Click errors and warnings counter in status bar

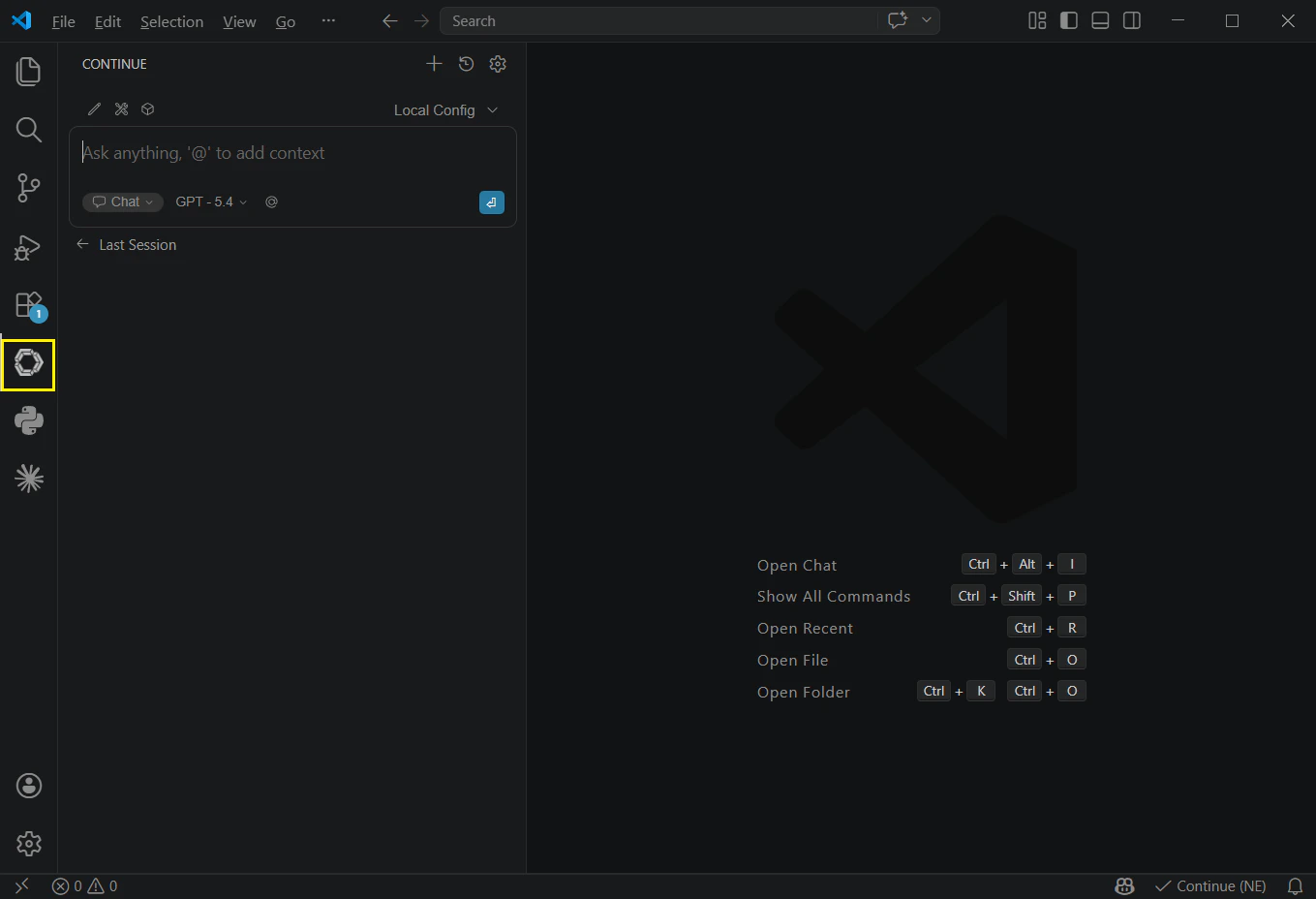tap(85, 885)
